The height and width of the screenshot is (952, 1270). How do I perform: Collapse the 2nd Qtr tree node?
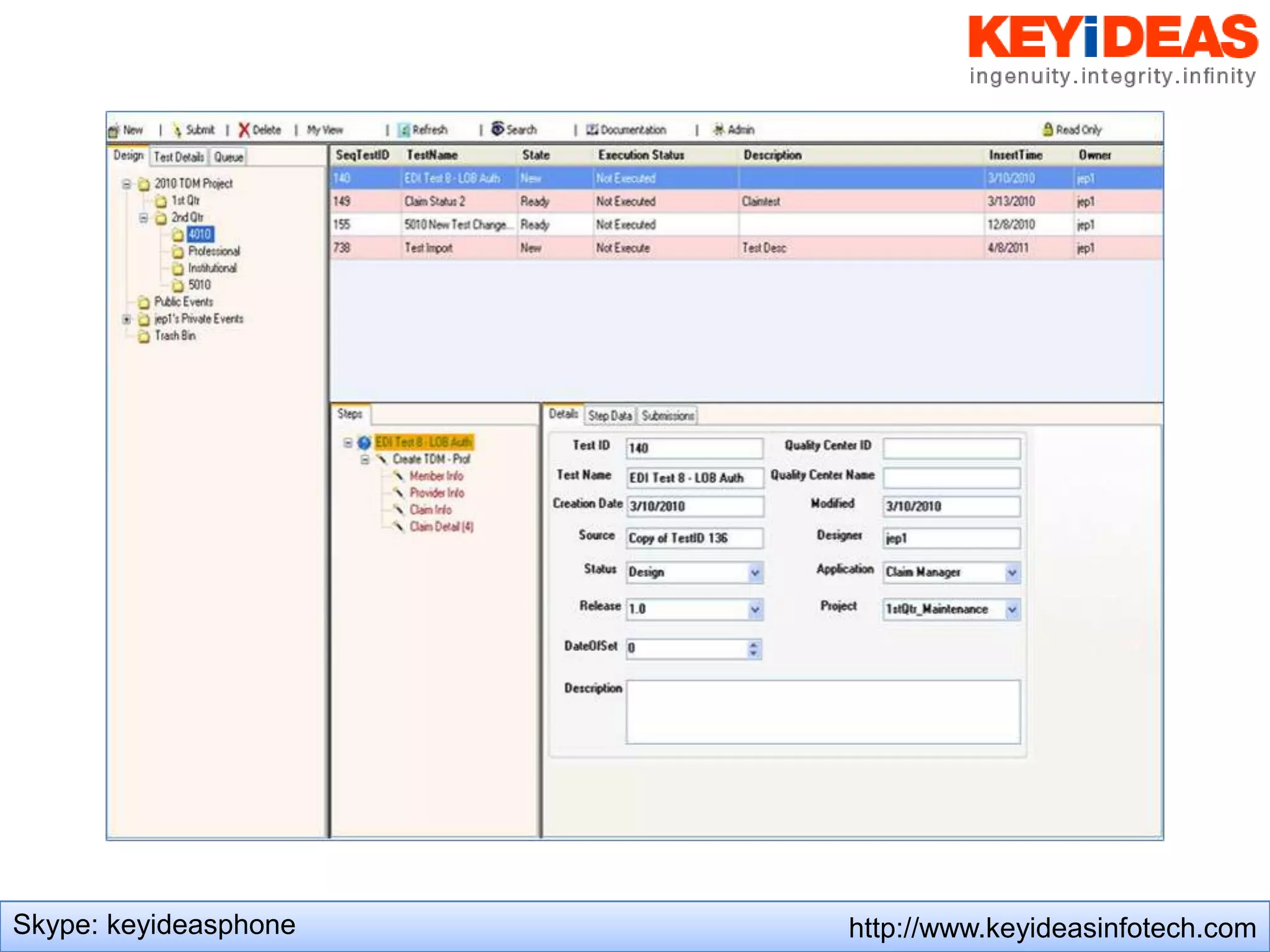point(143,218)
